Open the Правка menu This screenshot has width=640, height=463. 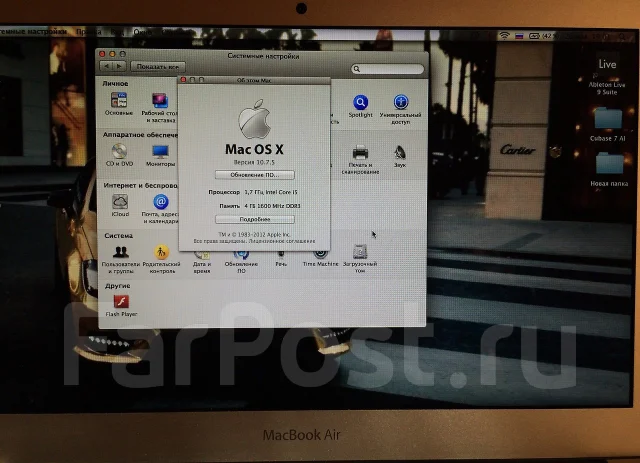(x=89, y=32)
